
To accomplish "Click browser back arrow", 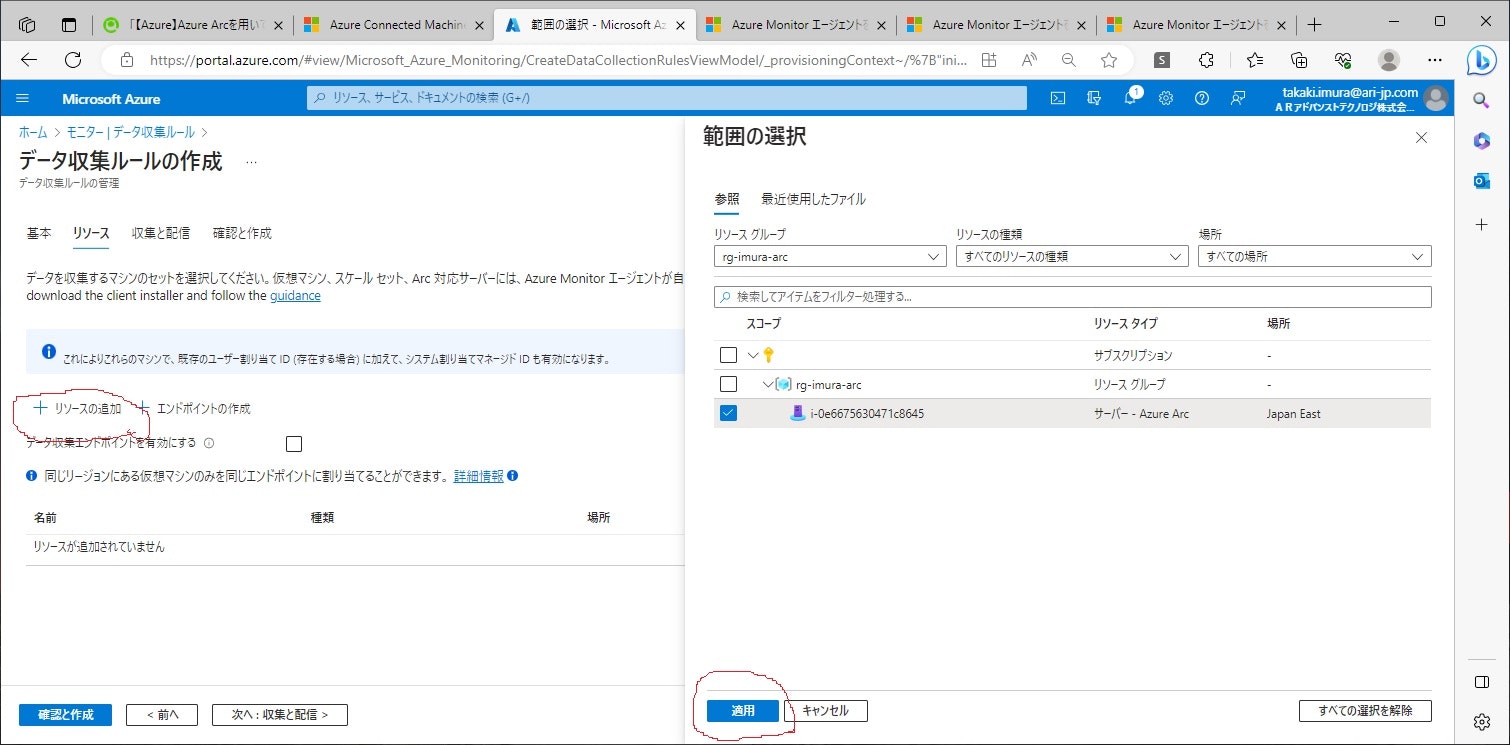I will pos(28,60).
